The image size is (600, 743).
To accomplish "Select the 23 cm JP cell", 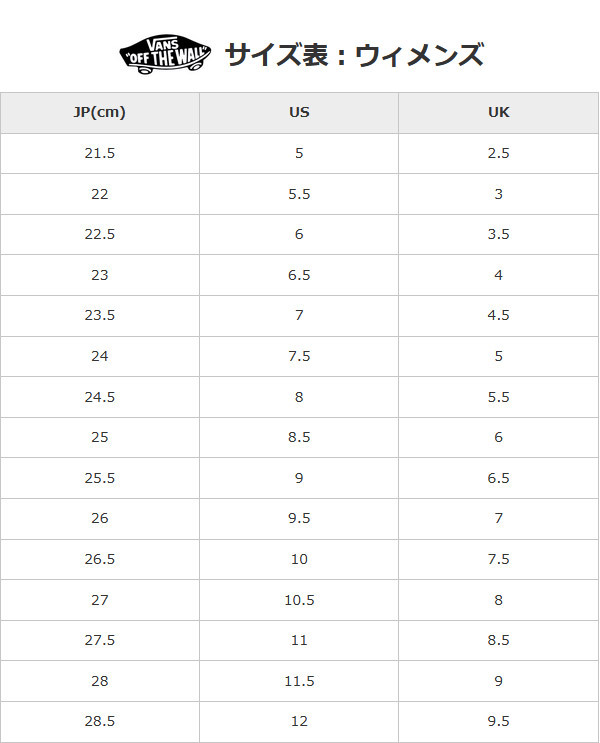I will point(100,275).
